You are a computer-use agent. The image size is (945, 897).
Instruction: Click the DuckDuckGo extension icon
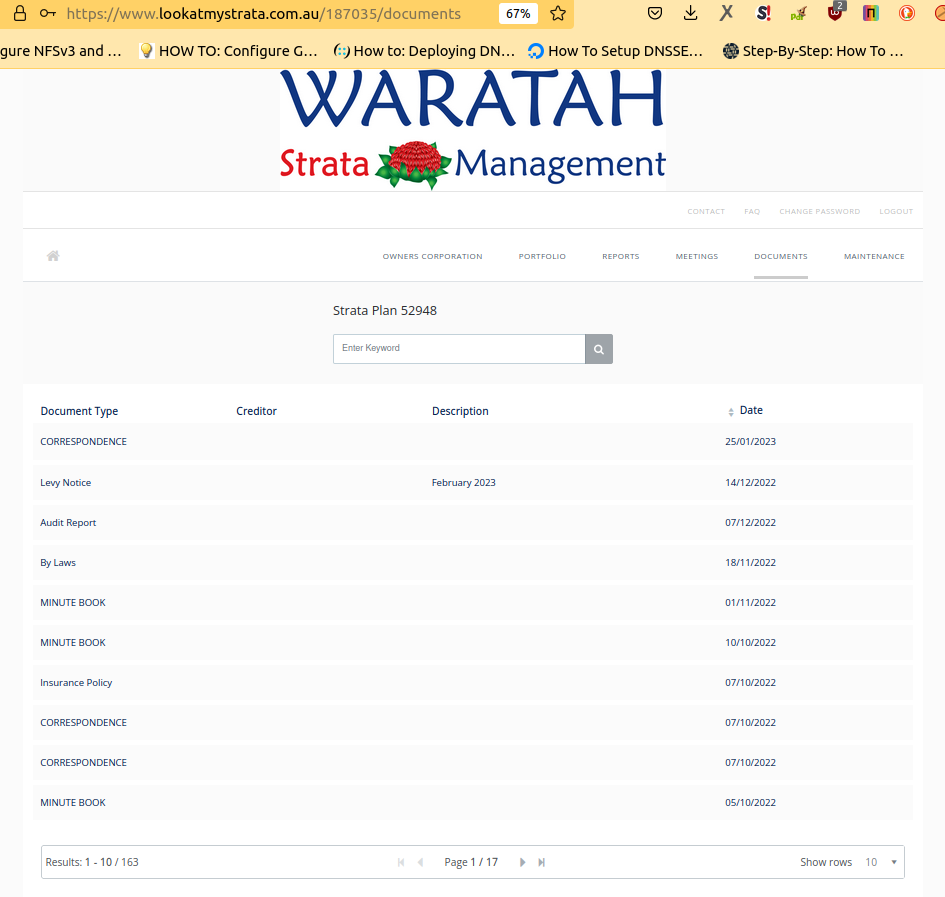click(906, 14)
